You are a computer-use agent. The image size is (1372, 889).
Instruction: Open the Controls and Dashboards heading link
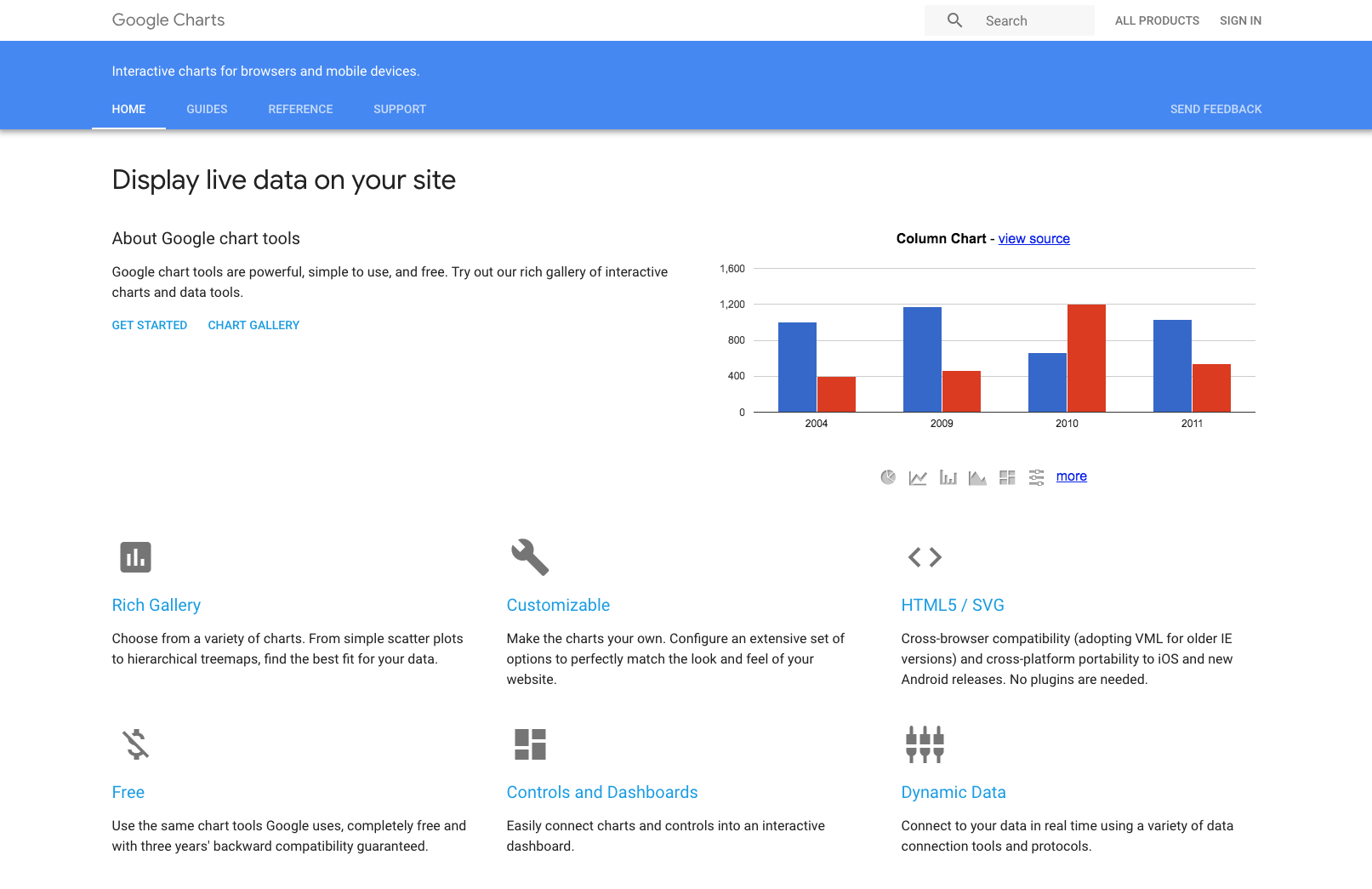(602, 792)
